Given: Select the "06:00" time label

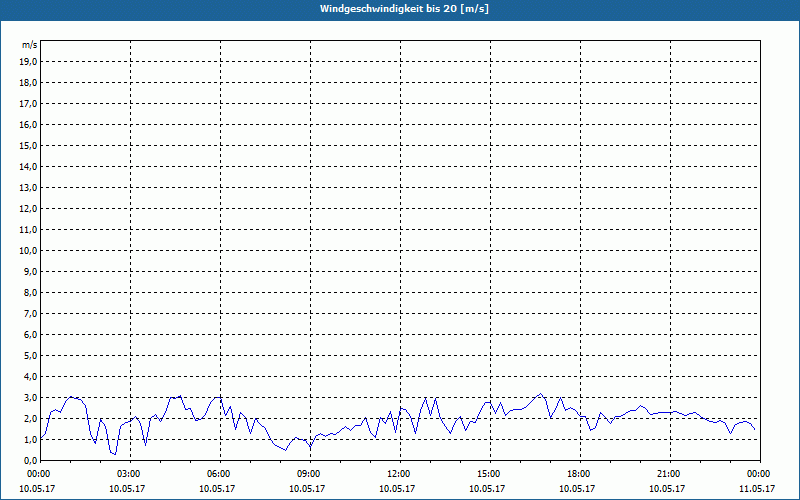Looking at the screenshot, I should 218,474.
